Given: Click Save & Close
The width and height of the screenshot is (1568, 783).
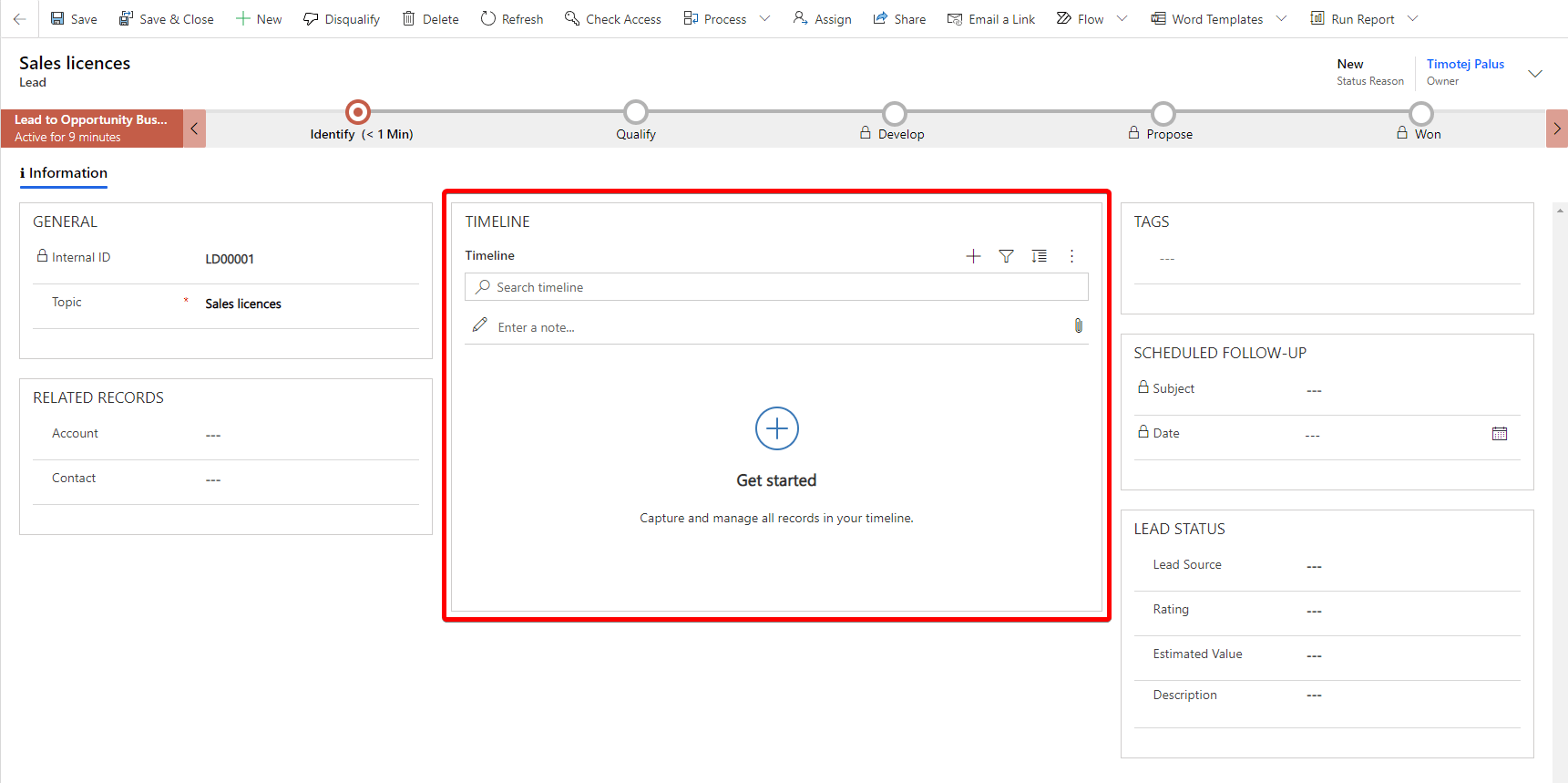Looking at the screenshot, I should [166, 18].
